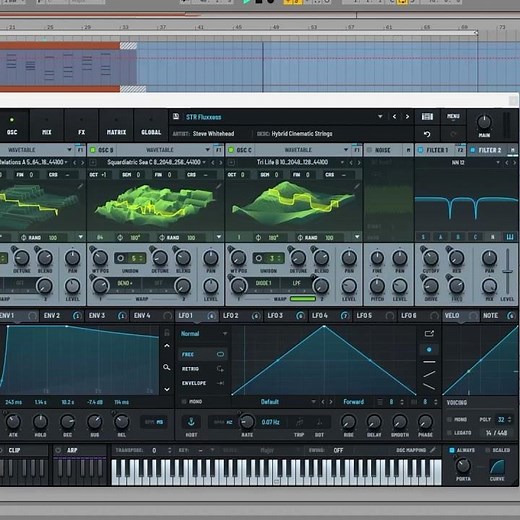The width and height of the screenshot is (520, 520).
Task: Expand OSC C unison options arrow
Action: point(357,237)
